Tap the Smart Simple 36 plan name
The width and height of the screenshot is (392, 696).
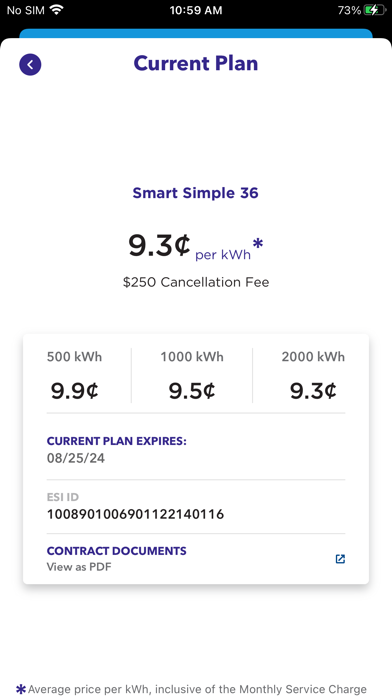196,193
